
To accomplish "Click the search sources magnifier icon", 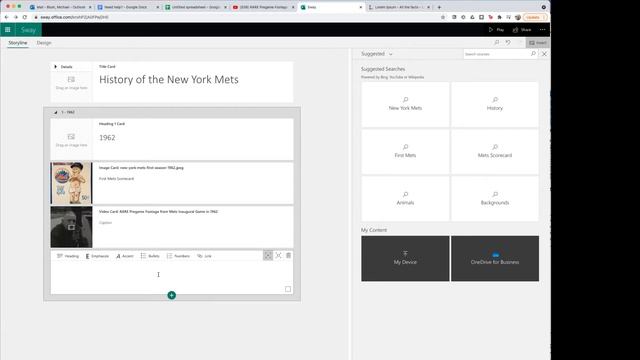I will pos(533,54).
